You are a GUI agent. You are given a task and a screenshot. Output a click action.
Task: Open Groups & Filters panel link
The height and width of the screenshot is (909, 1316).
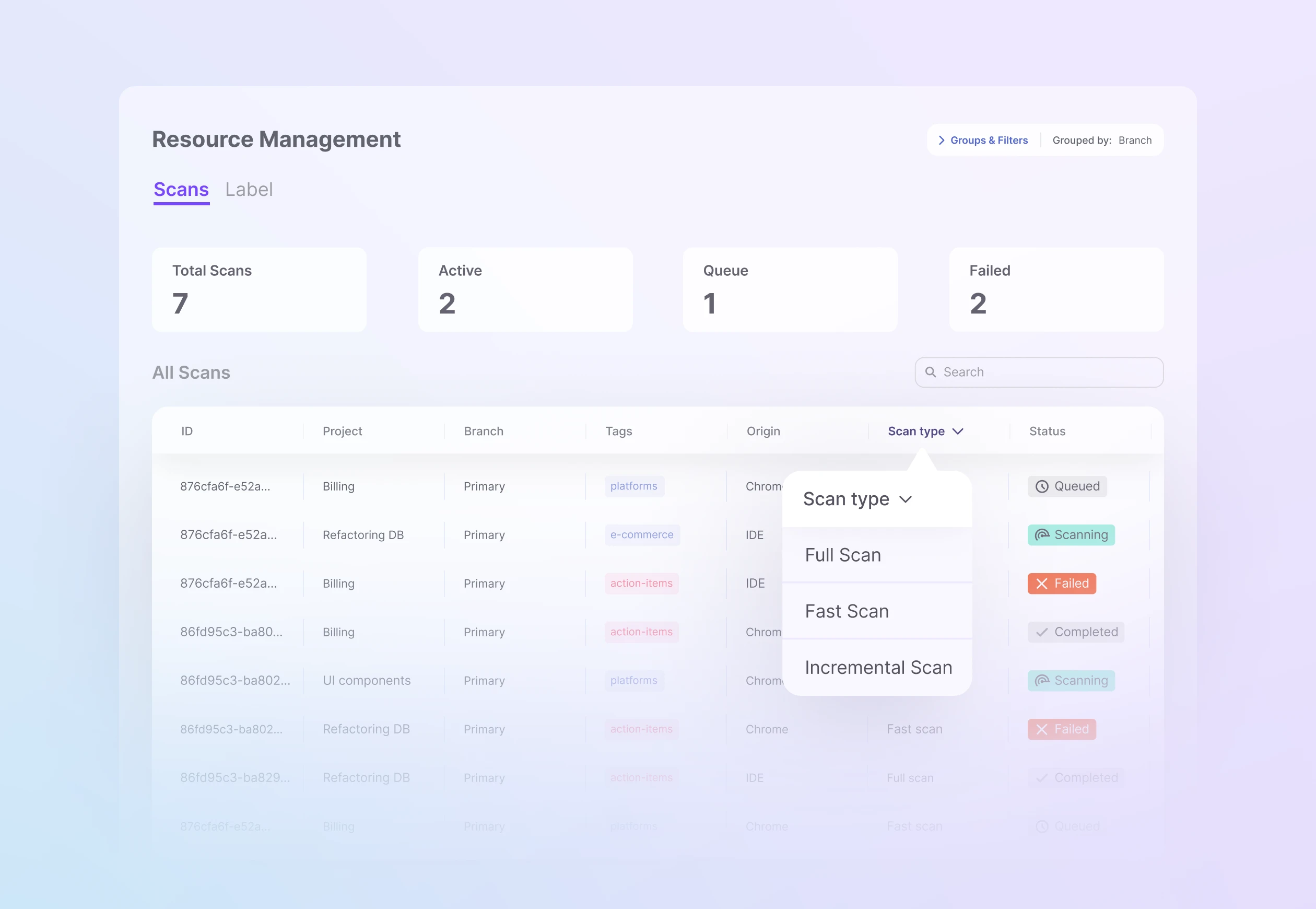pos(989,140)
